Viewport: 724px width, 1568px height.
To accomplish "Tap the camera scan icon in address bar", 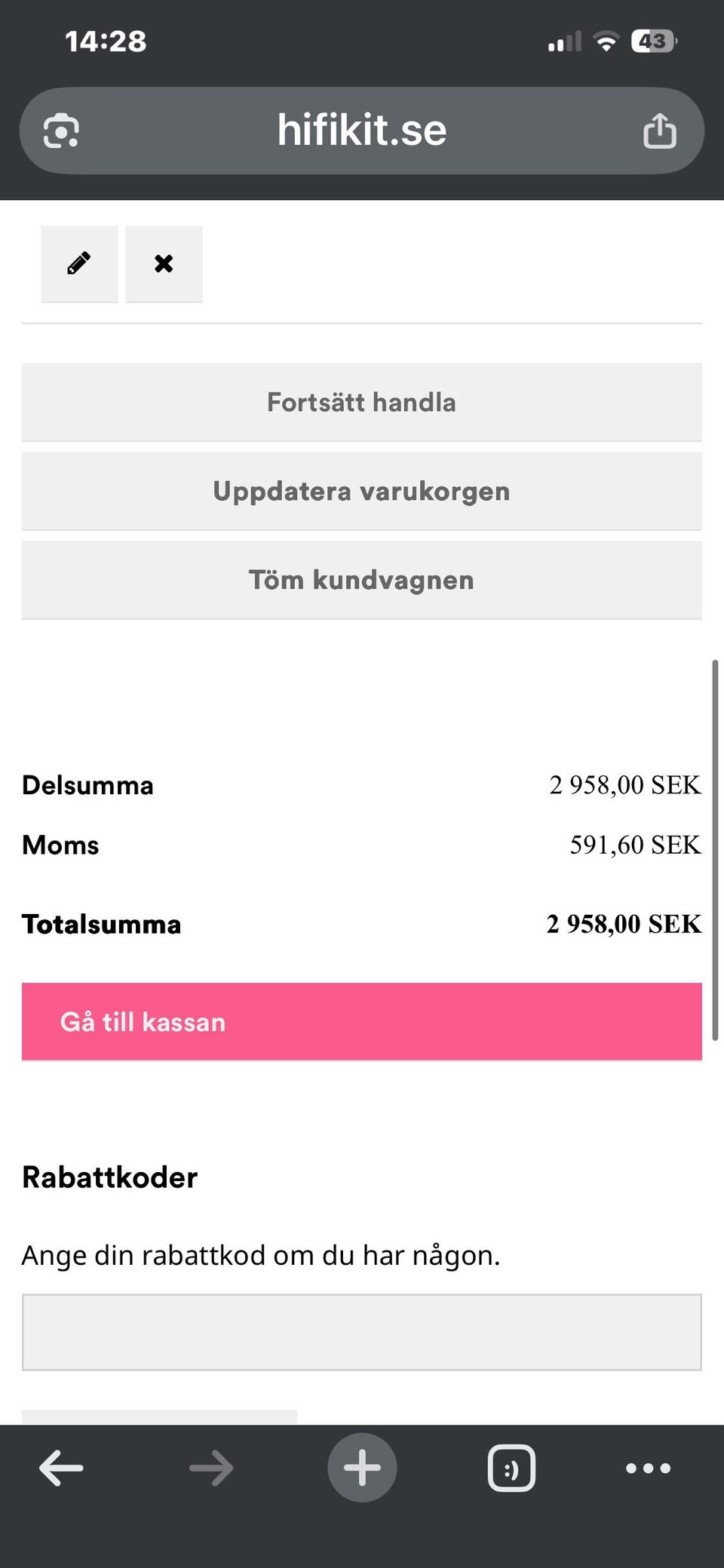I will (x=61, y=131).
